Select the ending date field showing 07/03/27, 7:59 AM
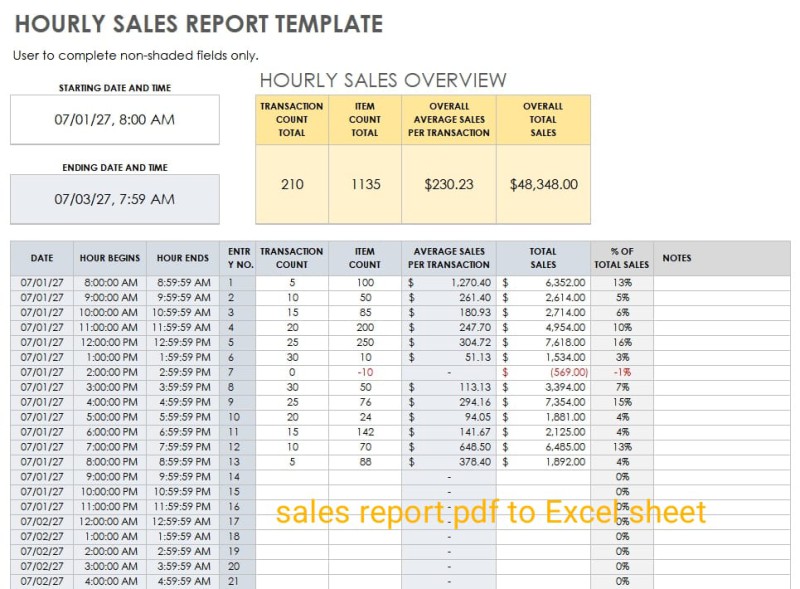The width and height of the screenshot is (800, 589). [x=114, y=199]
